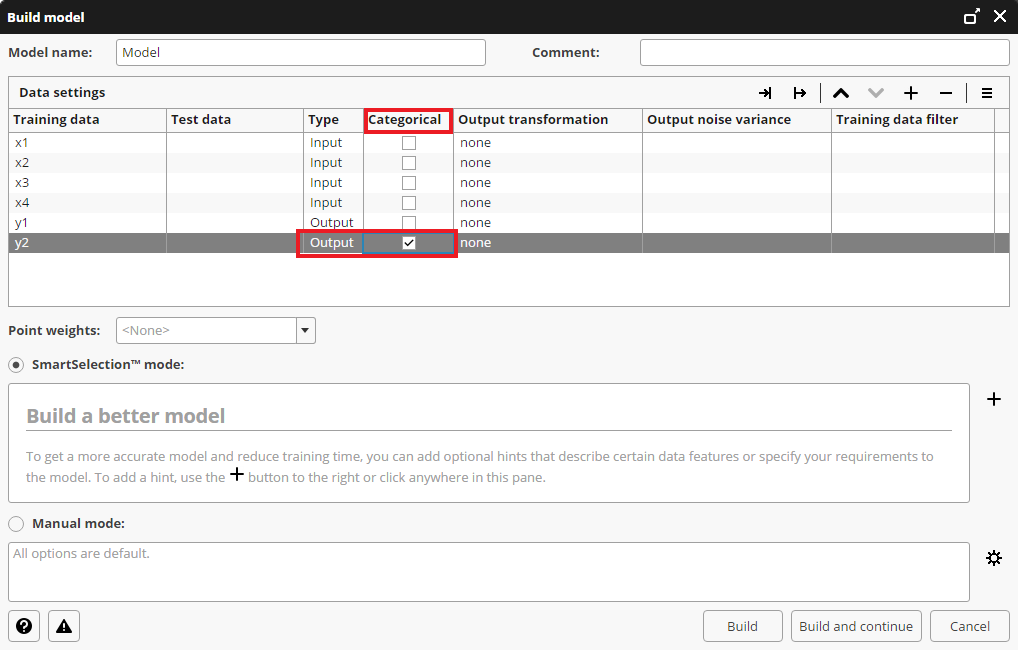Viewport: 1018px width, 650px height.
Task: Open the Data settings hamburger menu
Action: (x=987, y=93)
